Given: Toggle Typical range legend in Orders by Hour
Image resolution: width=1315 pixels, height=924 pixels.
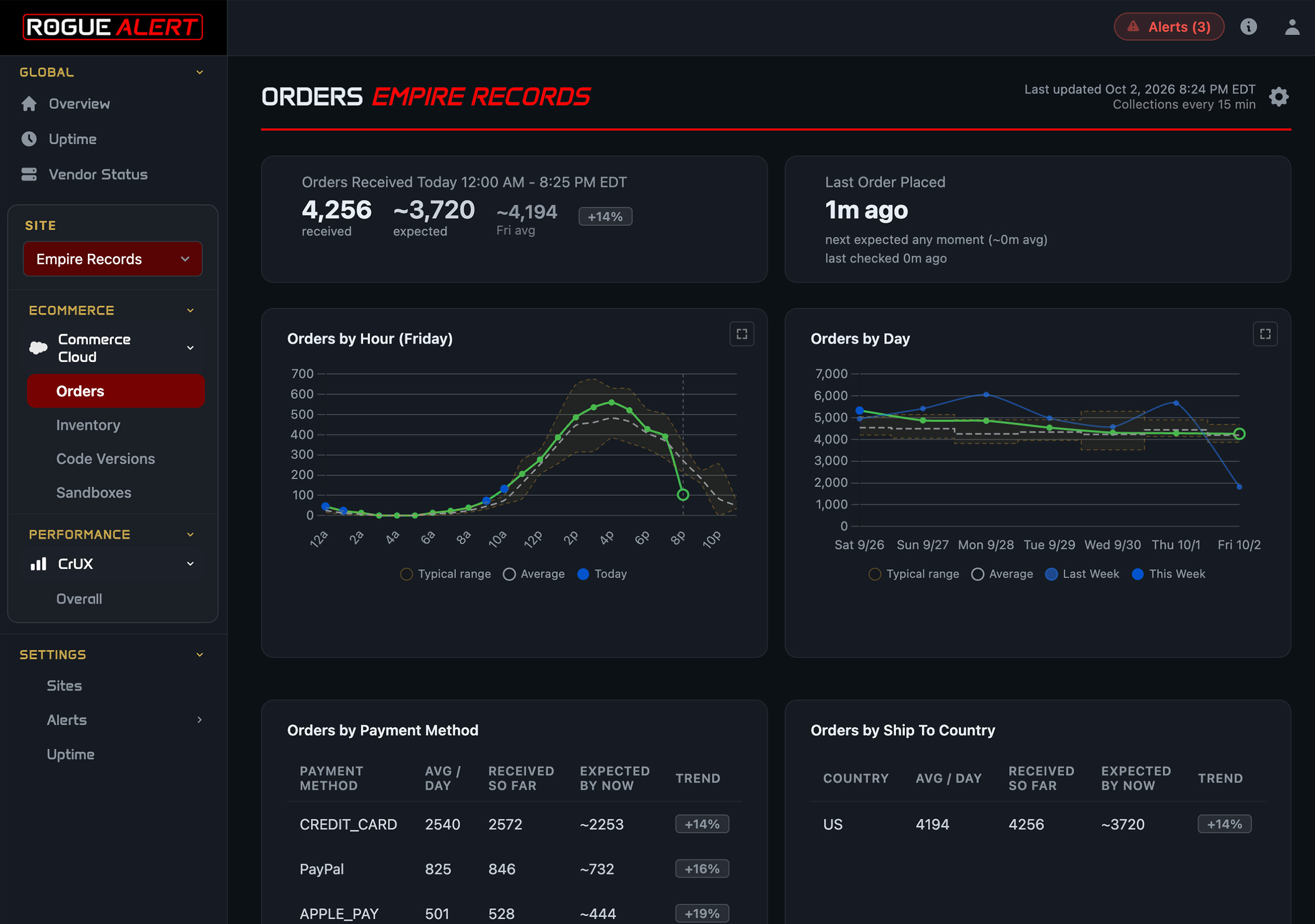Looking at the screenshot, I should pos(445,574).
